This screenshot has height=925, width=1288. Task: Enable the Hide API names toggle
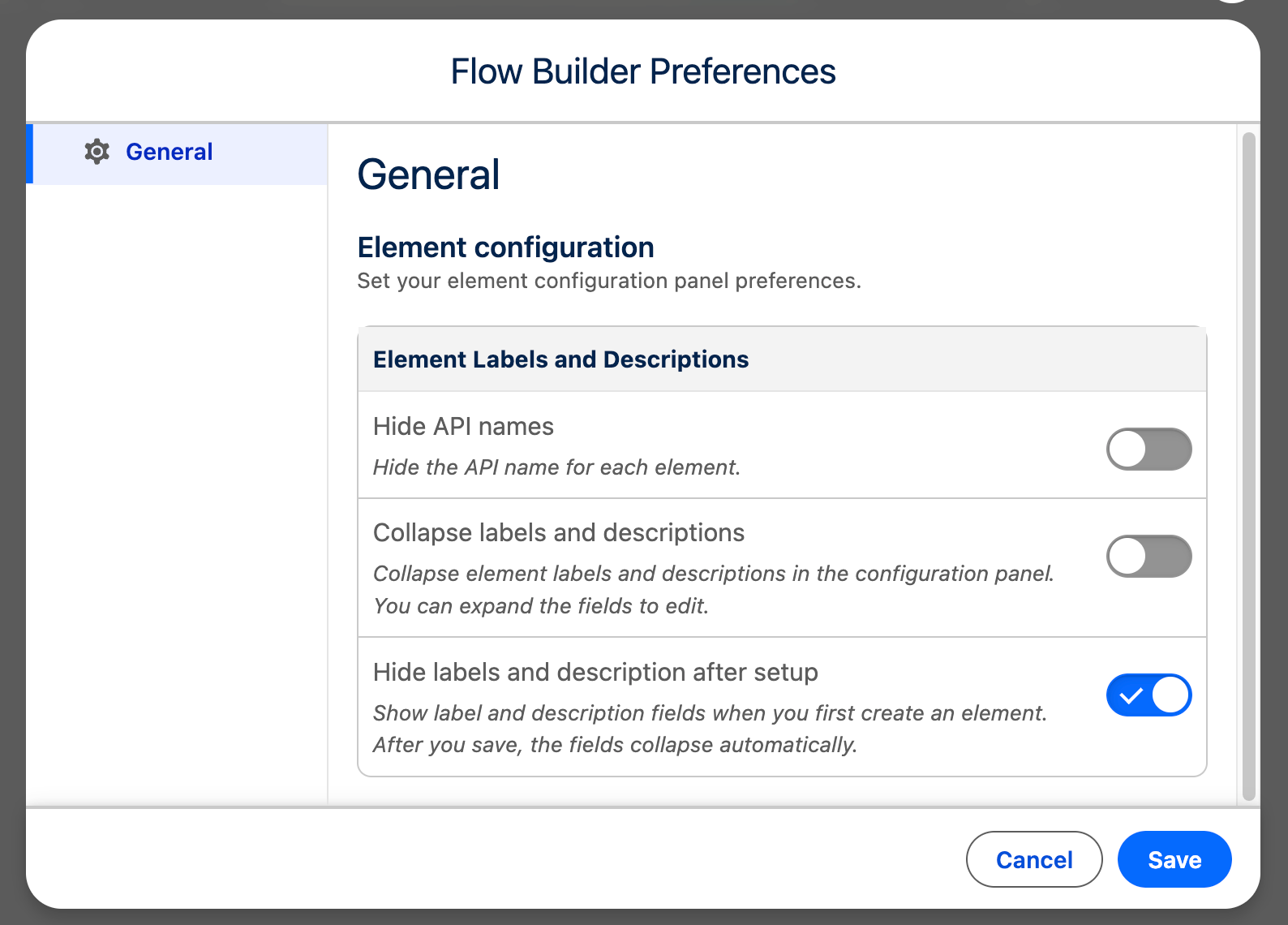(x=1148, y=449)
